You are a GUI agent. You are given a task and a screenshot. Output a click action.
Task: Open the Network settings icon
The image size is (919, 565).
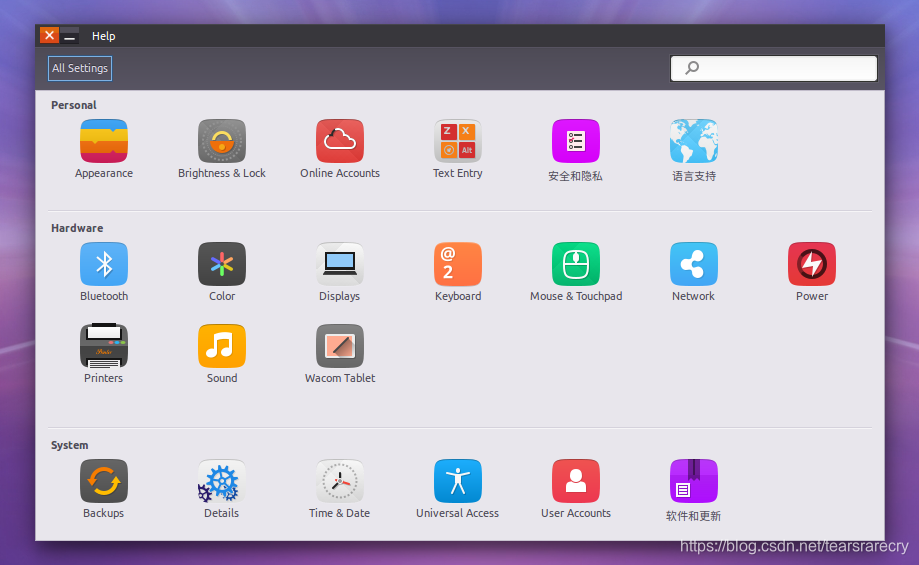tap(694, 264)
